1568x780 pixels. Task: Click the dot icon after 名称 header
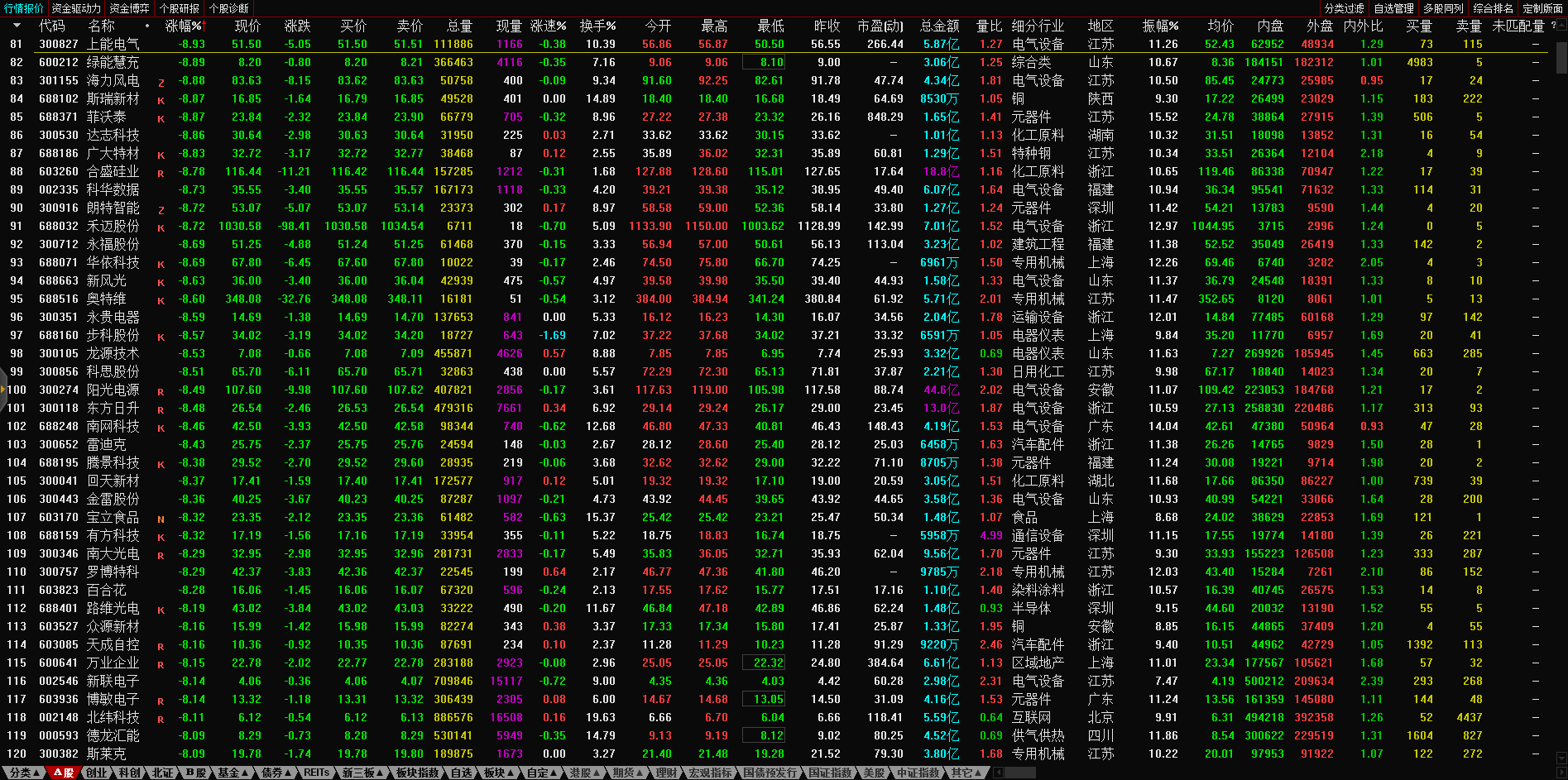147,26
